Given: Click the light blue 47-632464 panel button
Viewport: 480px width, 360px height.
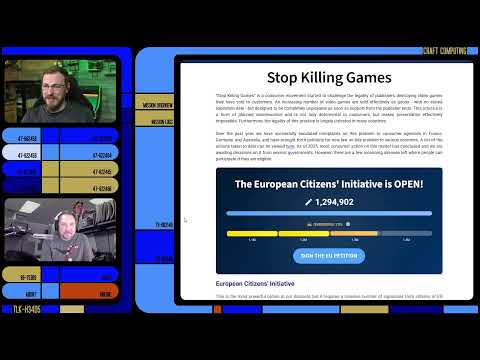Looking at the screenshot, I should coord(89,152).
